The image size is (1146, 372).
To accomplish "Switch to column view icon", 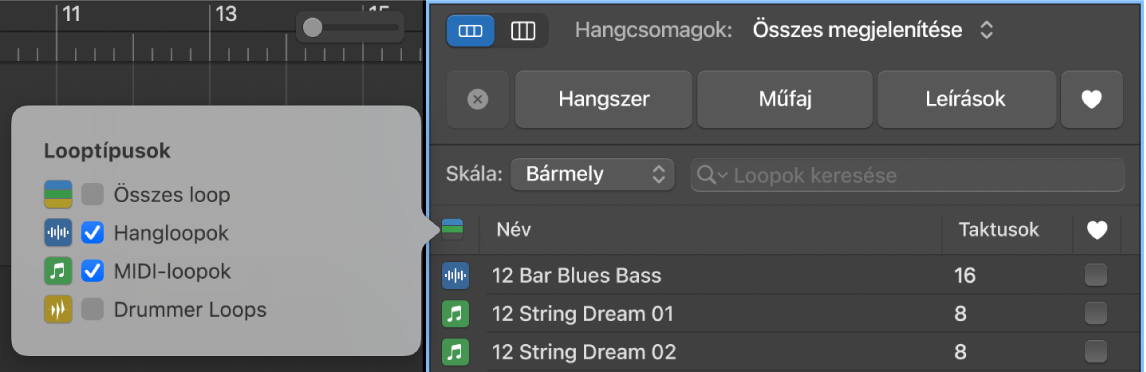I will pyautogui.click(x=523, y=31).
